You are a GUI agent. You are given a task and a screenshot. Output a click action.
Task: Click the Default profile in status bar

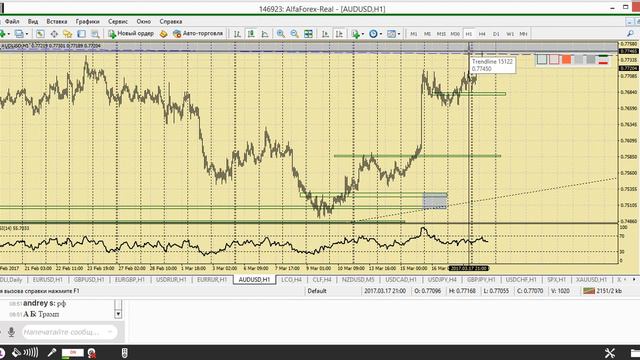click(x=317, y=291)
